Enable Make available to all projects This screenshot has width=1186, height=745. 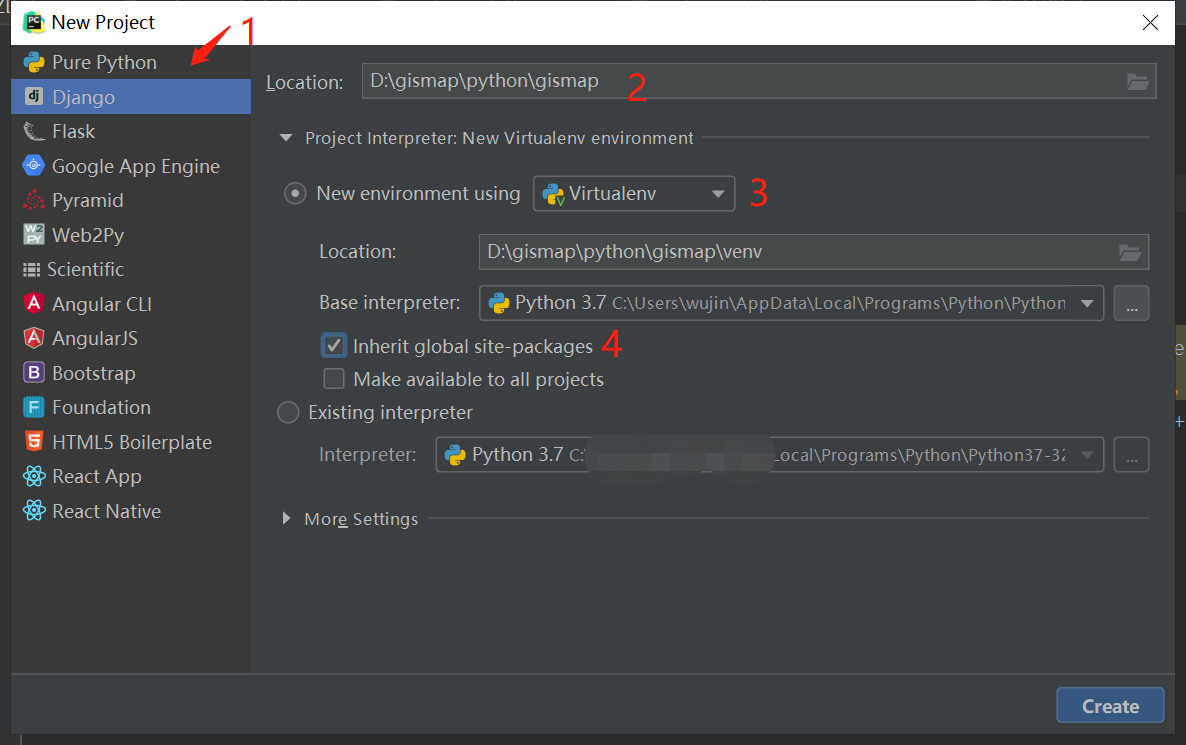(334, 379)
